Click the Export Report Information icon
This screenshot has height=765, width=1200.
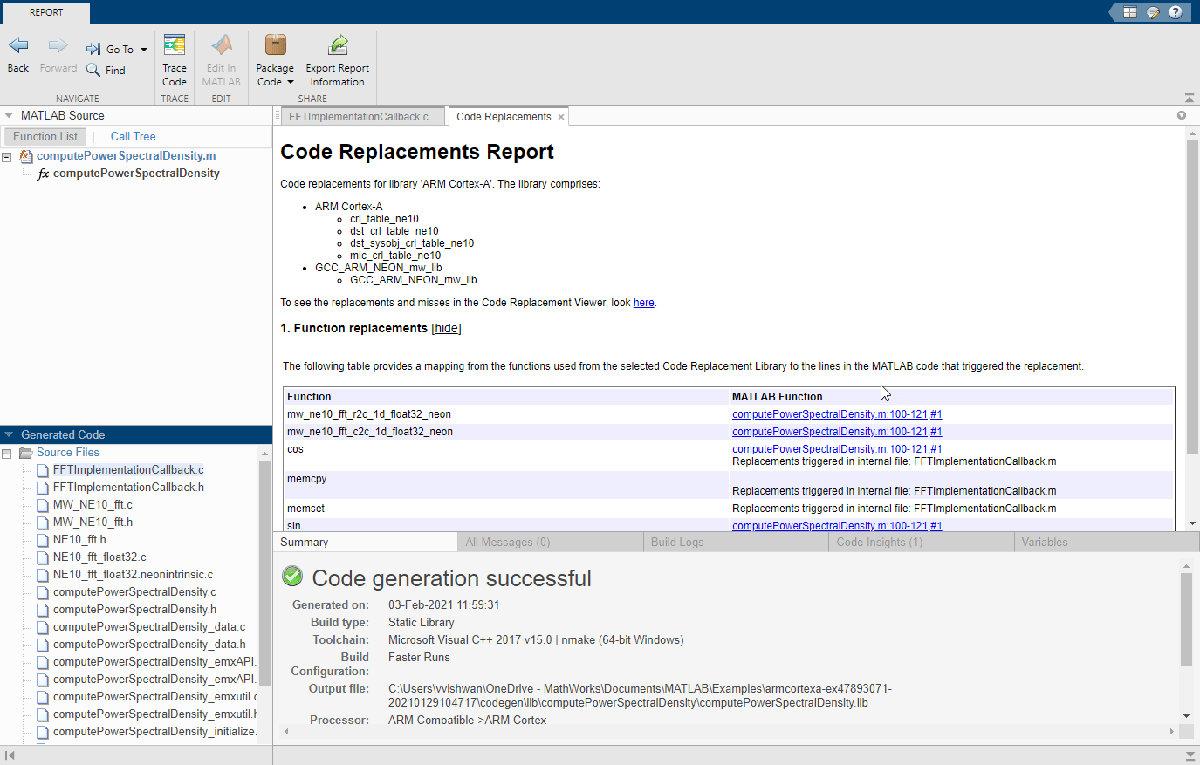(x=338, y=46)
